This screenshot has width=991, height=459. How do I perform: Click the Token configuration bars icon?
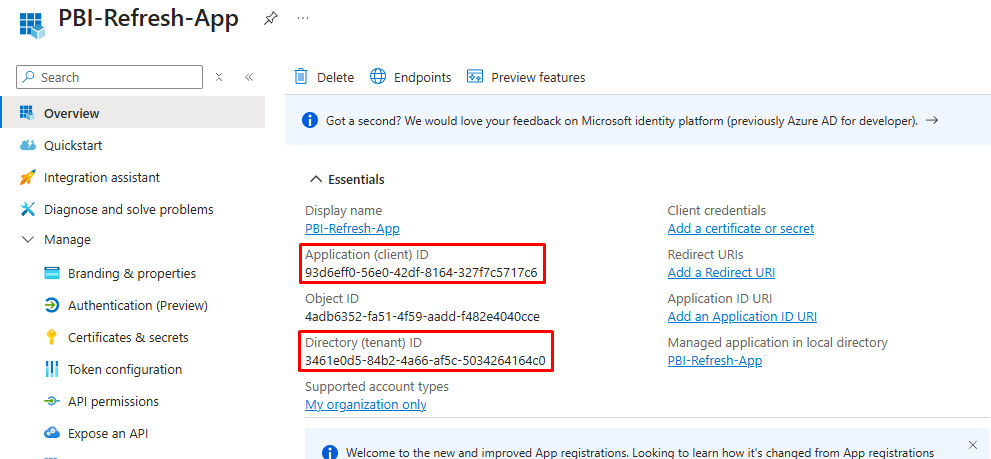point(52,369)
